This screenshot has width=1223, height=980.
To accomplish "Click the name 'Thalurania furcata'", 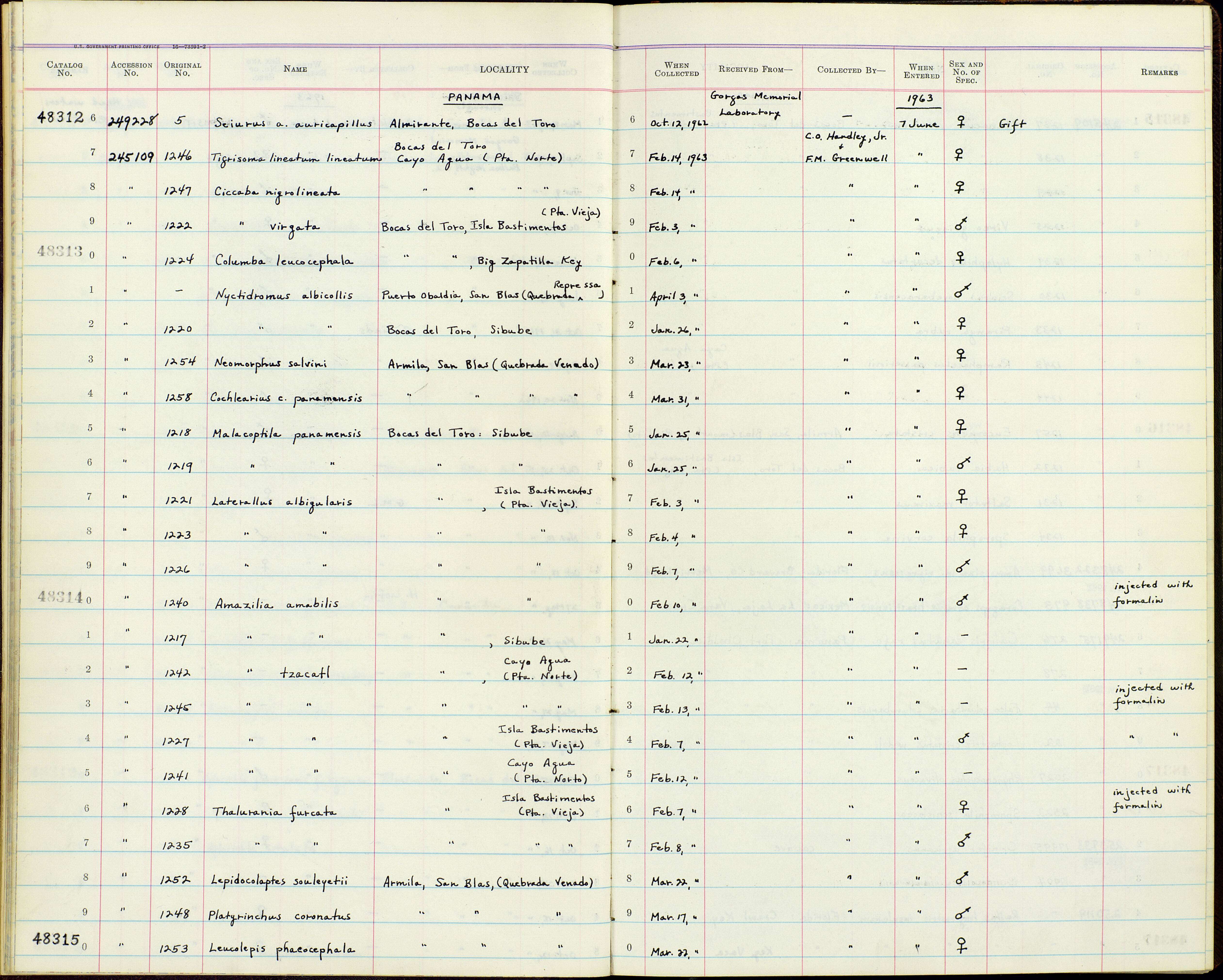I will pos(274,812).
